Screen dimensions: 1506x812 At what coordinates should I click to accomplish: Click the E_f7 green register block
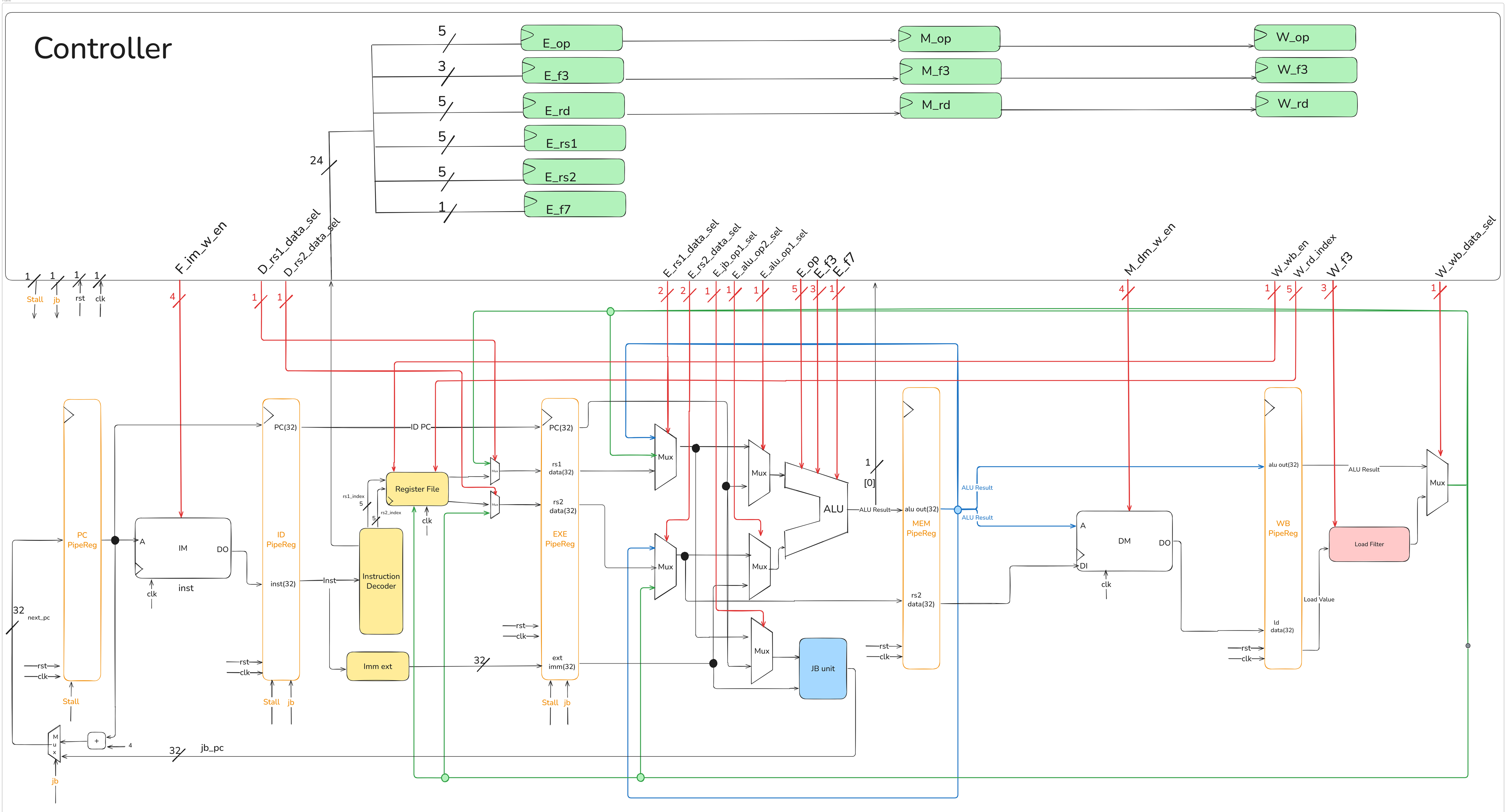click(x=575, y=204)
